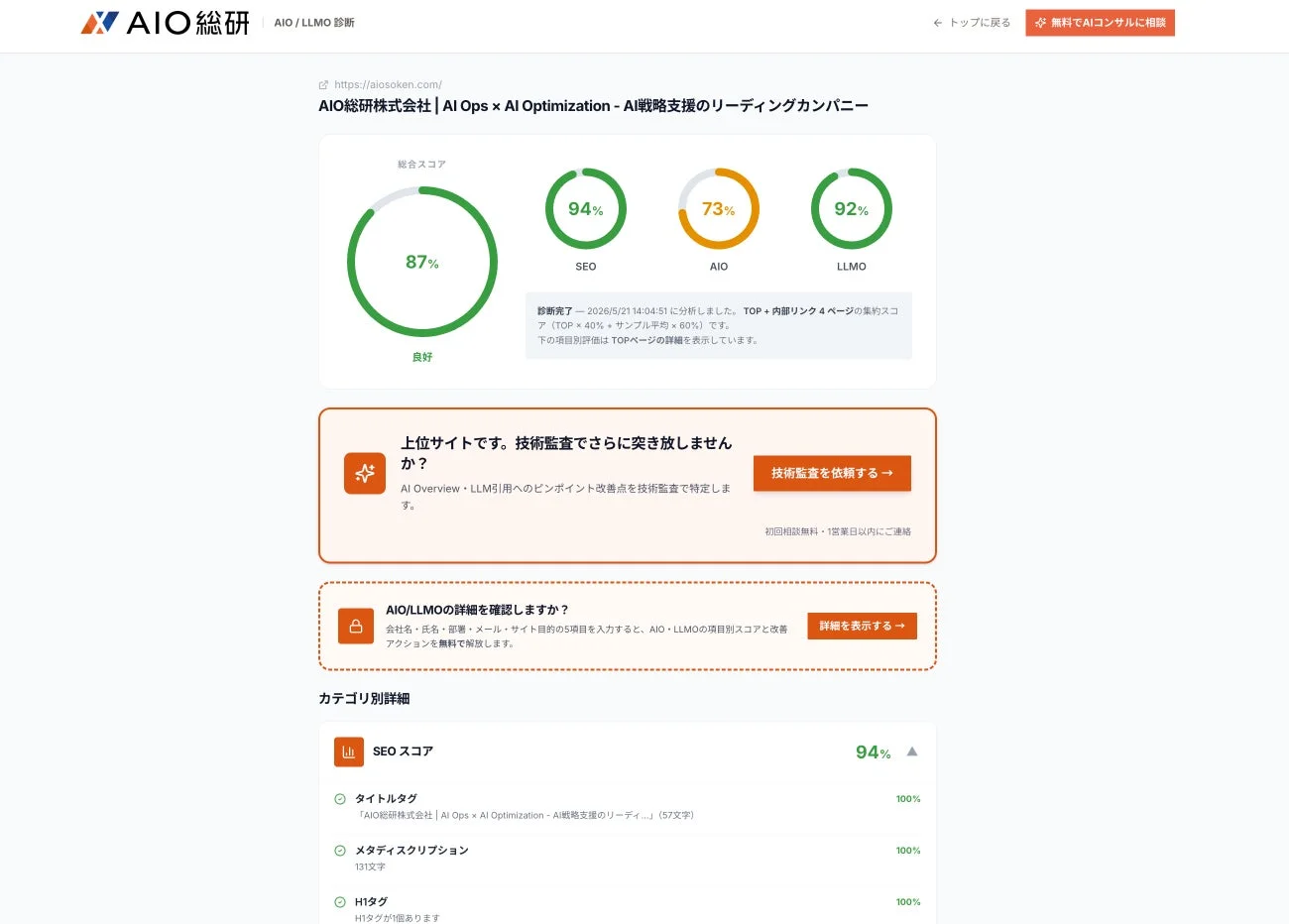Click 無料でAIコンサルに相談 button
Image resolution: width=1289 pixels, height=924 pixels.
click(x=1100, y=23)
